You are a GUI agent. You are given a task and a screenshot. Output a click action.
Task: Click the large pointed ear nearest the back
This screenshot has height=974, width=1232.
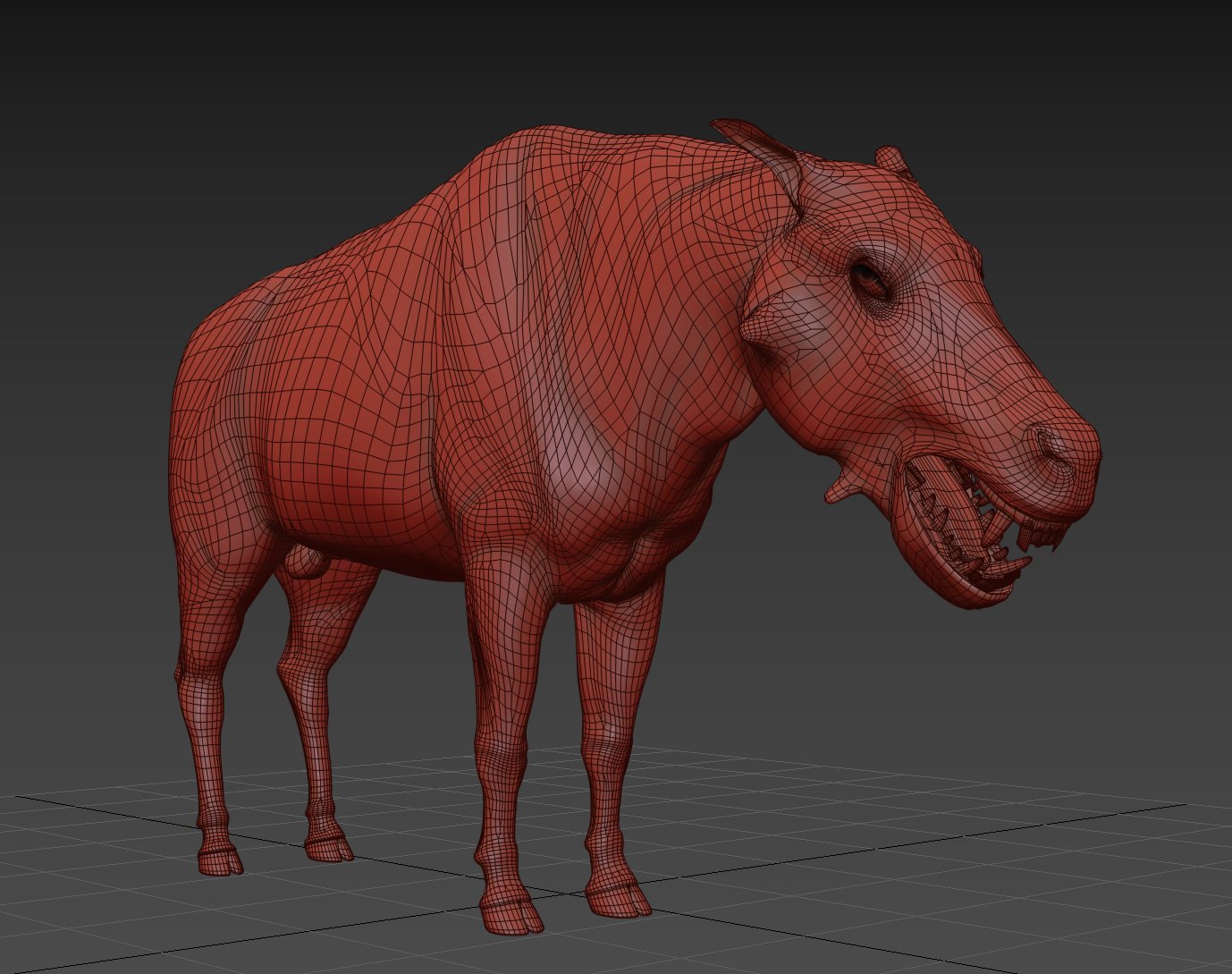coord(761,149)
